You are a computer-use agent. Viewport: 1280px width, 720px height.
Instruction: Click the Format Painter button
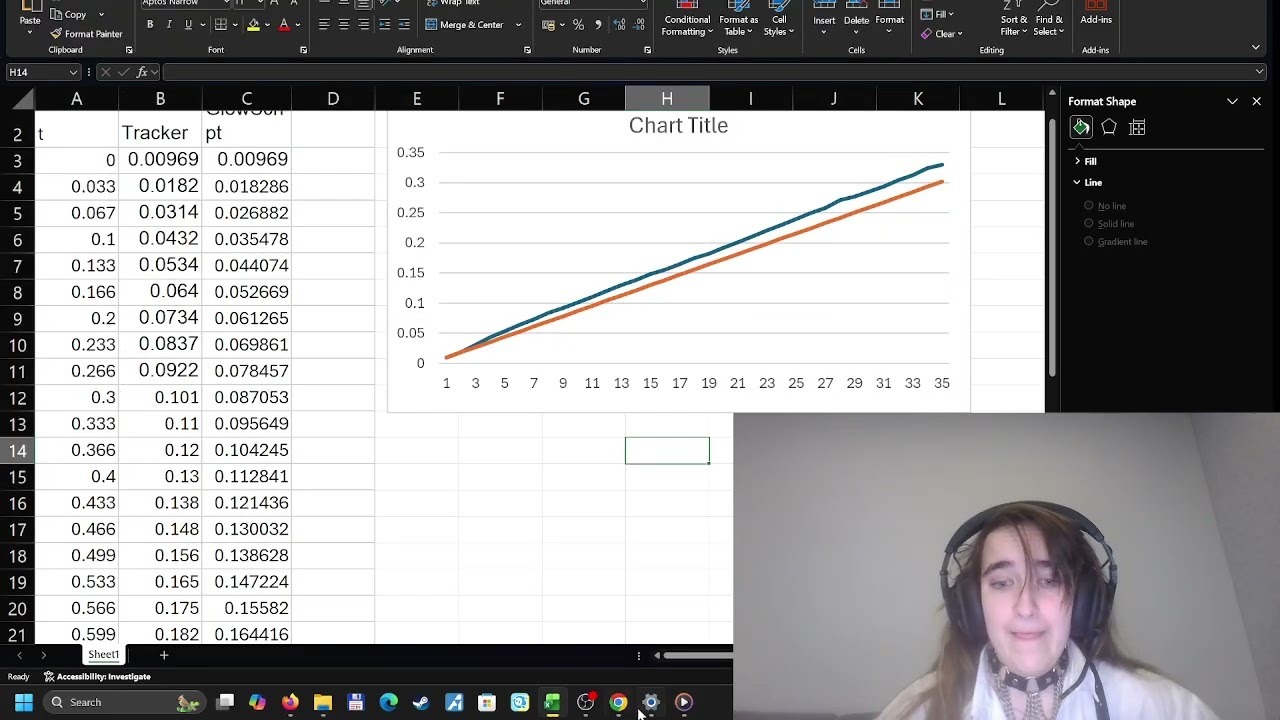(x=86, y=33)
